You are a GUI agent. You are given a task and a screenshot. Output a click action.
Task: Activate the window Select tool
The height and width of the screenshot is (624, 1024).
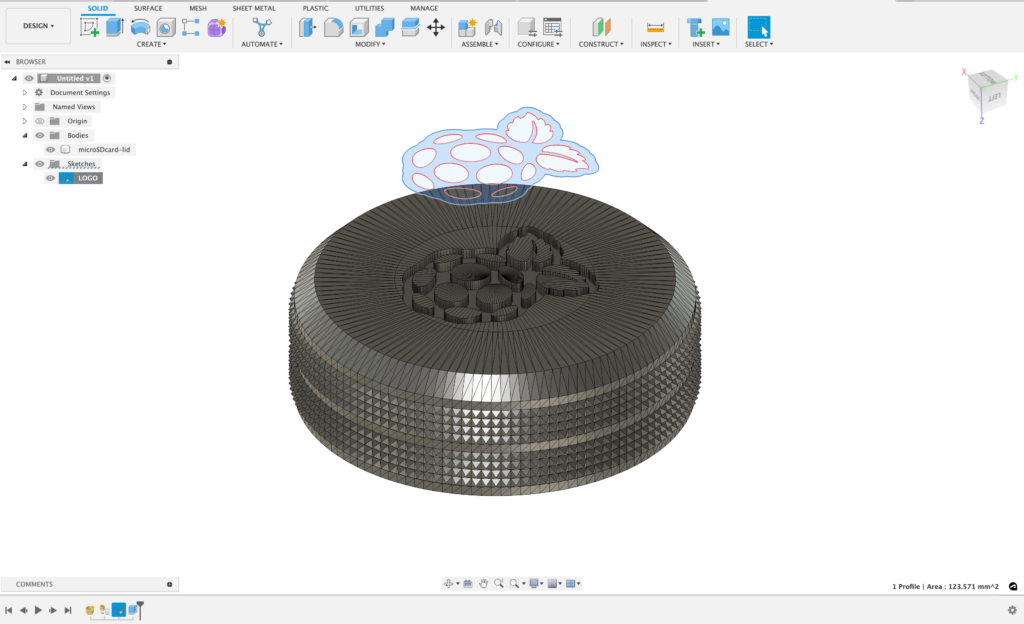[x=758, y=29]
